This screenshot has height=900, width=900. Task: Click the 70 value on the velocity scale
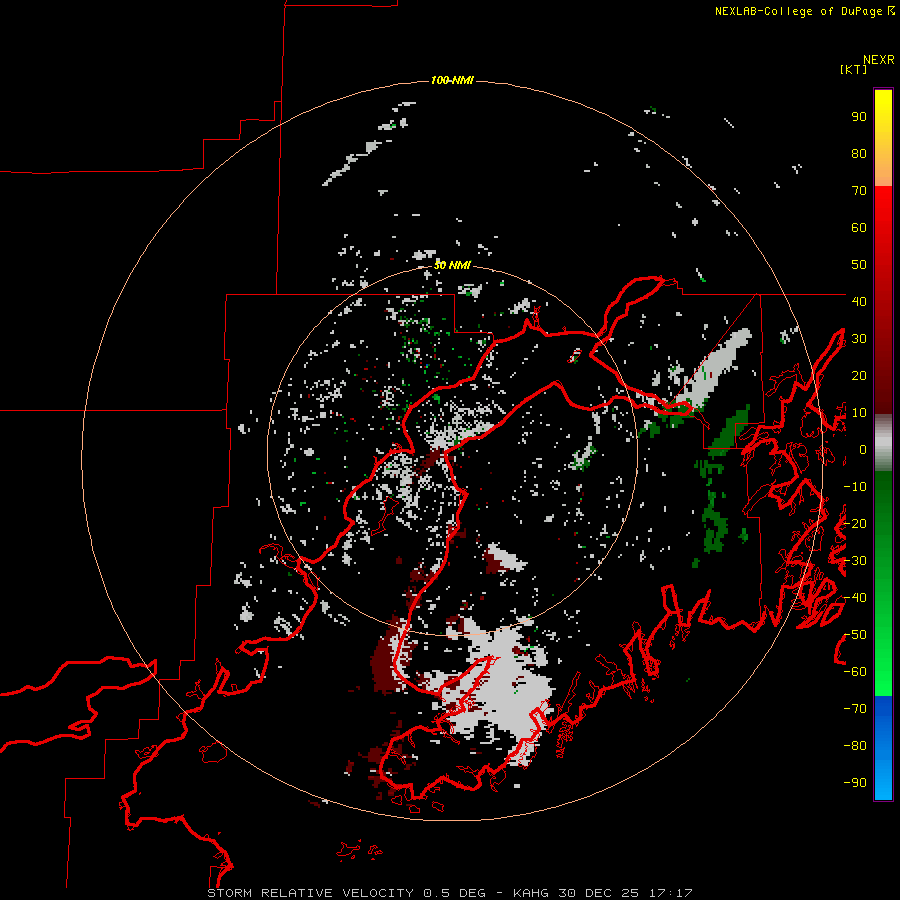(859, 191)
